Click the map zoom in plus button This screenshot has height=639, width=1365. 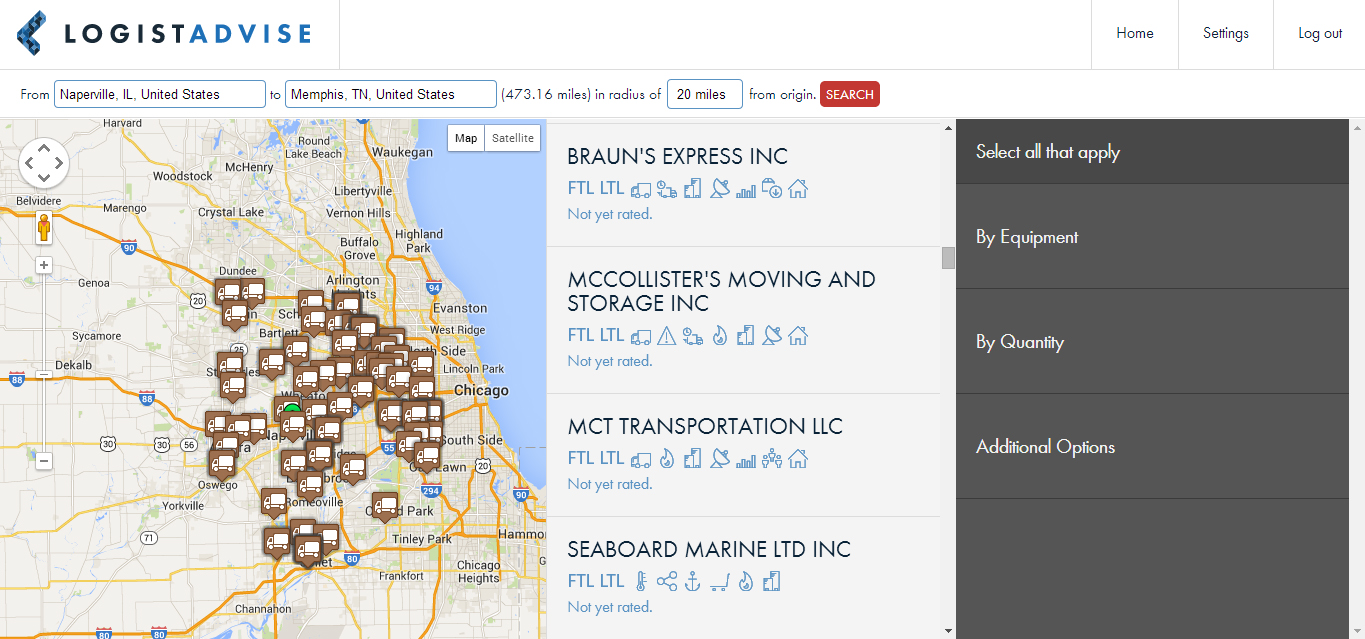[44, 265]
